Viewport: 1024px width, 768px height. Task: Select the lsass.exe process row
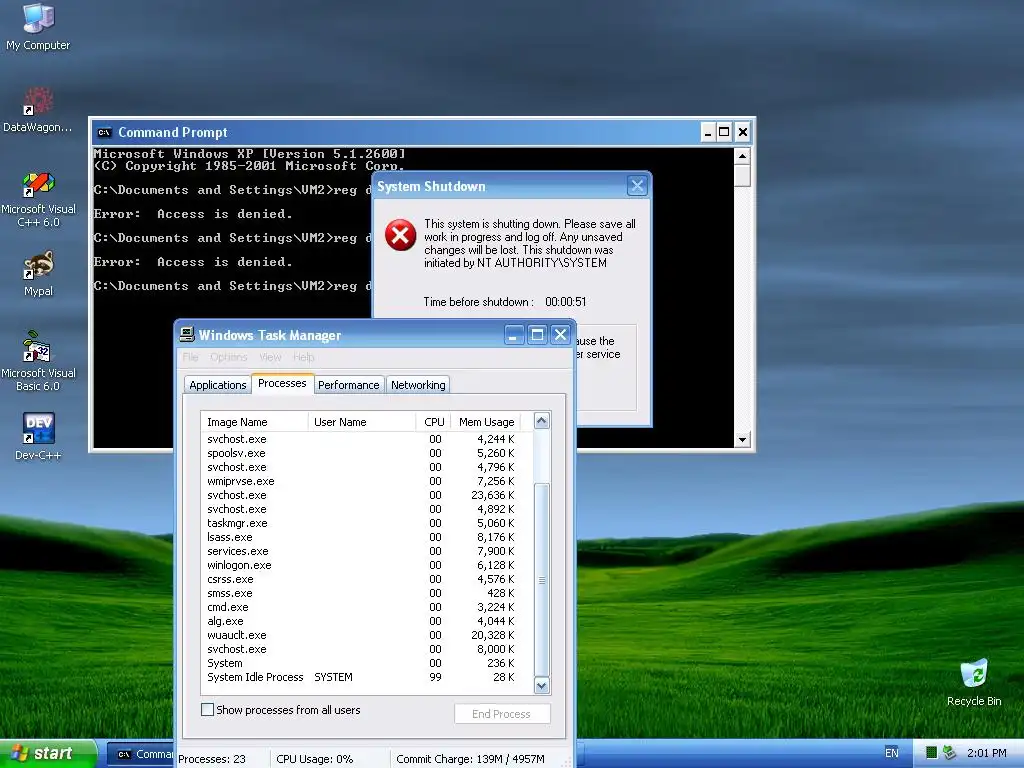pos(366,537)
